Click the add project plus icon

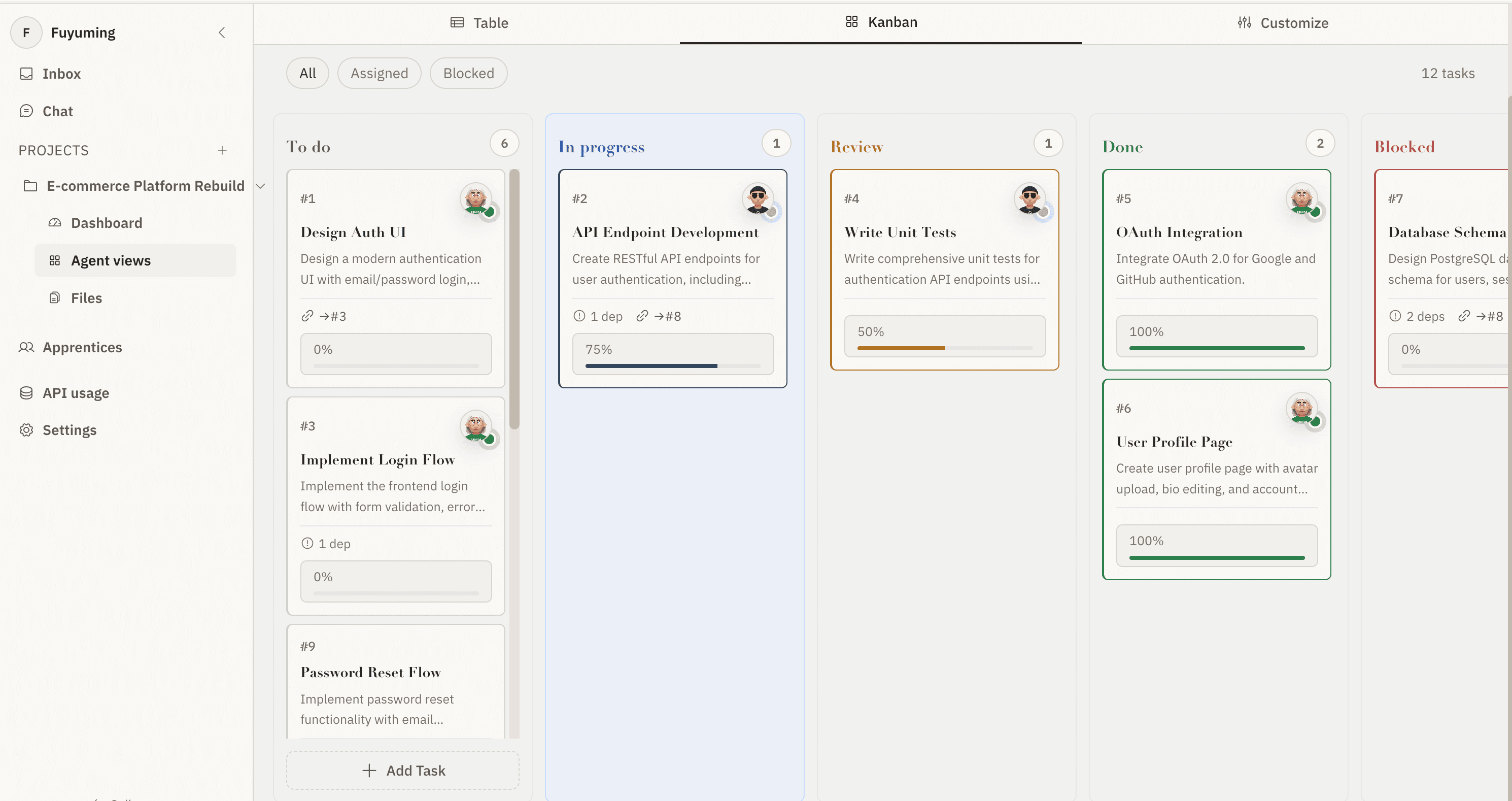tap(222, 150)
